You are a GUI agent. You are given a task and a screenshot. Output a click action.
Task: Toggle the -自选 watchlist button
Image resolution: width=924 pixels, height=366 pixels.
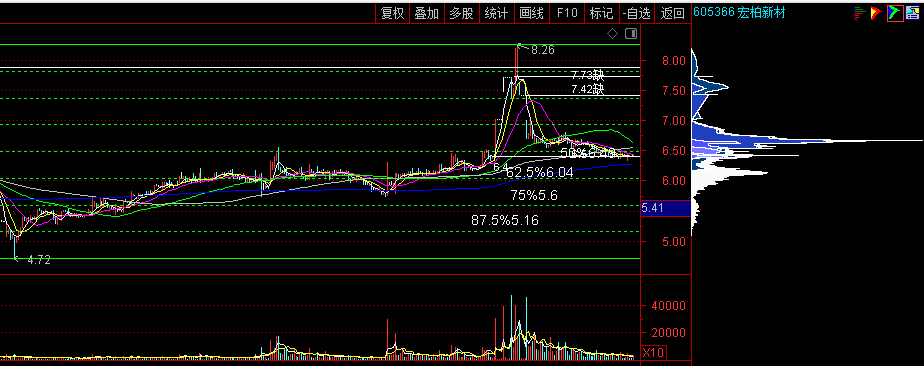636,14
